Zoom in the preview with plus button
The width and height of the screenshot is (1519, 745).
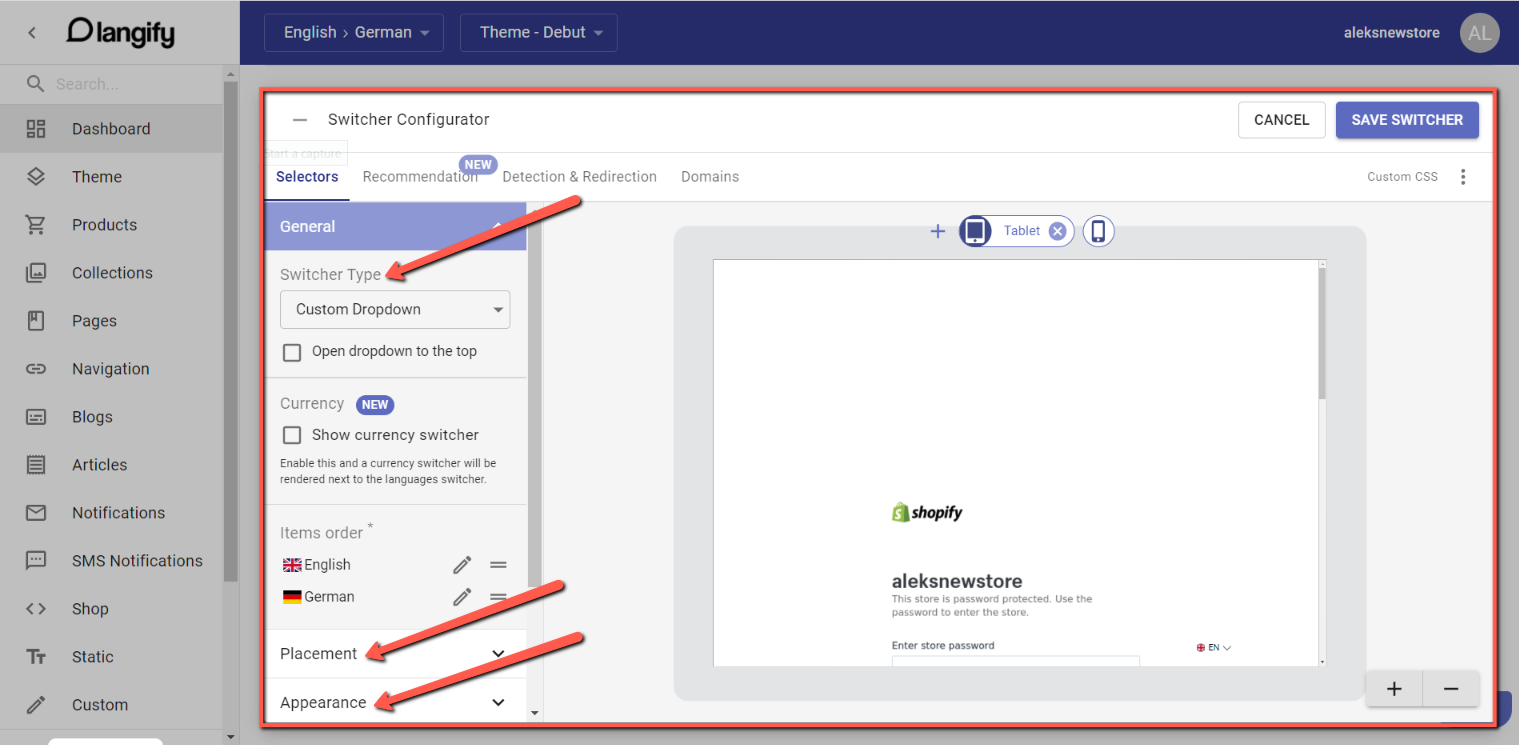1394,689
